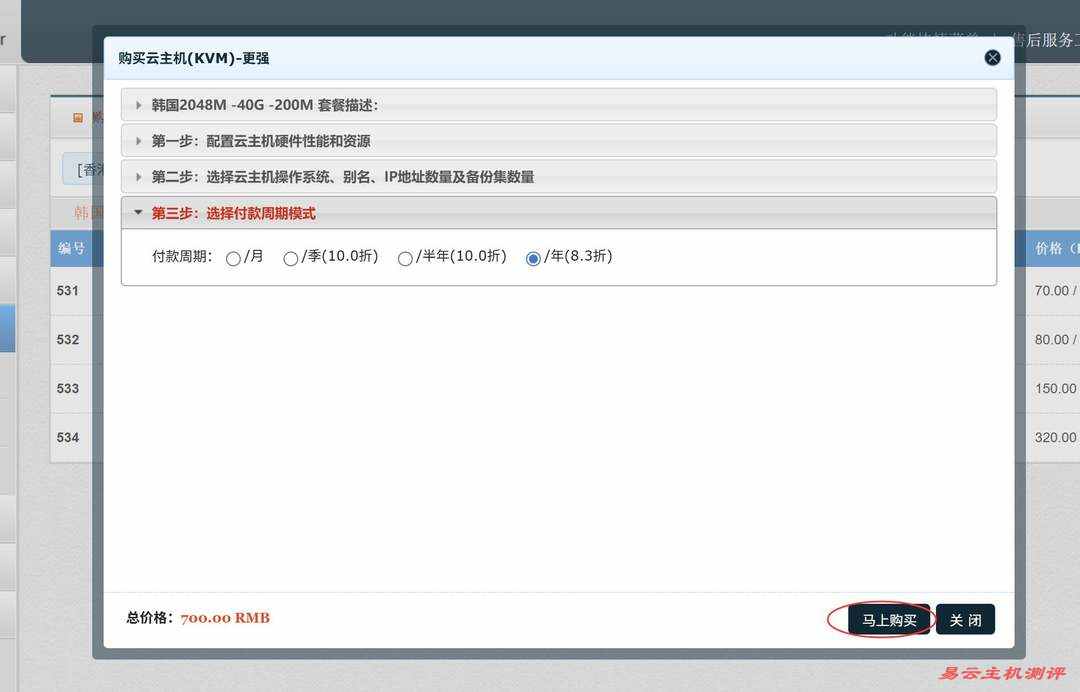Image resolution: width=1080 pixels, height=692 pixels.
Task: Click plan row numbered 532
Action: click(68, 340)
